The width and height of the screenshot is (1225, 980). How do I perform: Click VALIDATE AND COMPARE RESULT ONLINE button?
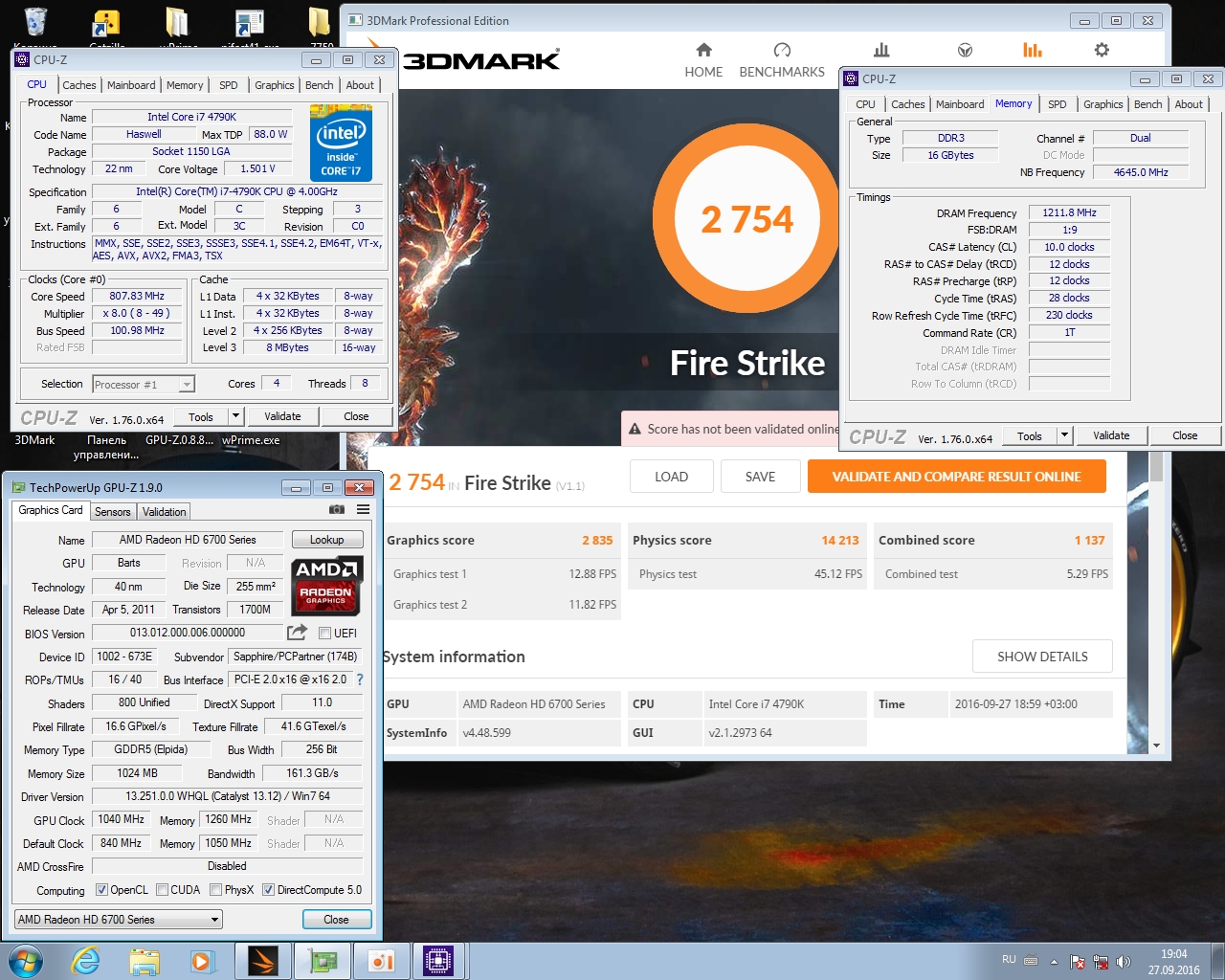point(956,477)
